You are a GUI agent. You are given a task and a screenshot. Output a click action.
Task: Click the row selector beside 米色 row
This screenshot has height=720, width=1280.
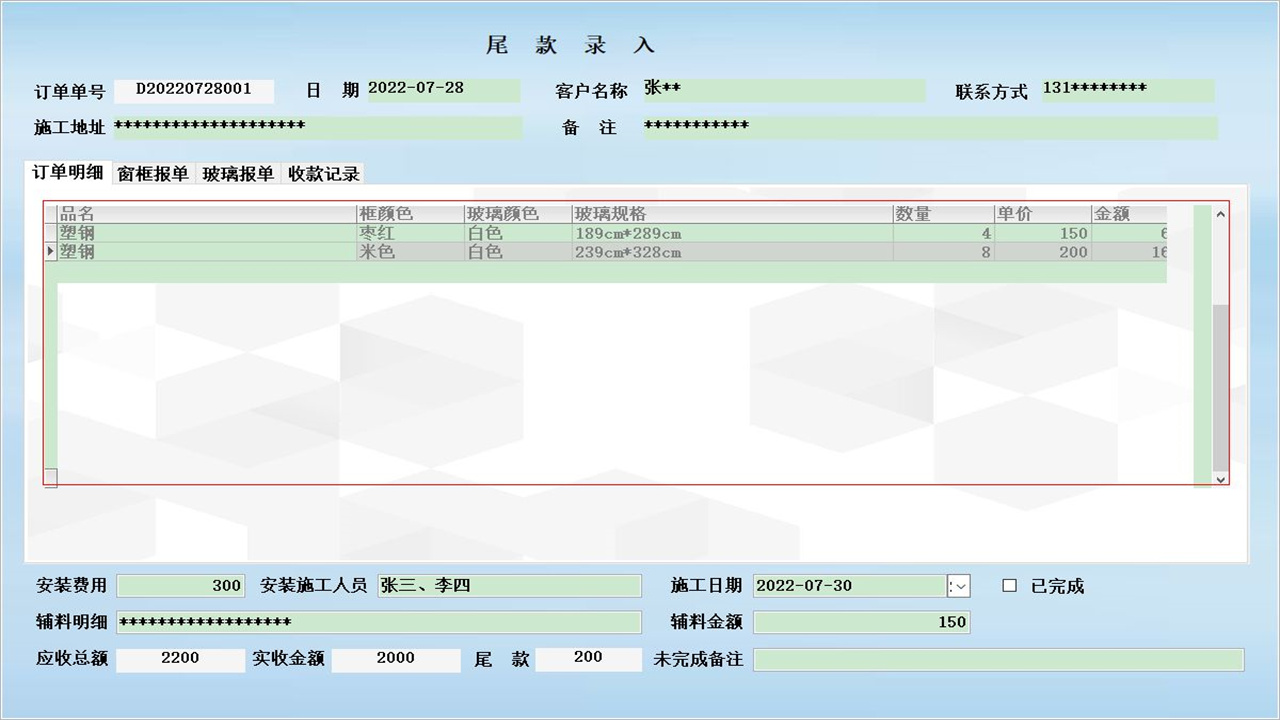click(50, 252)
